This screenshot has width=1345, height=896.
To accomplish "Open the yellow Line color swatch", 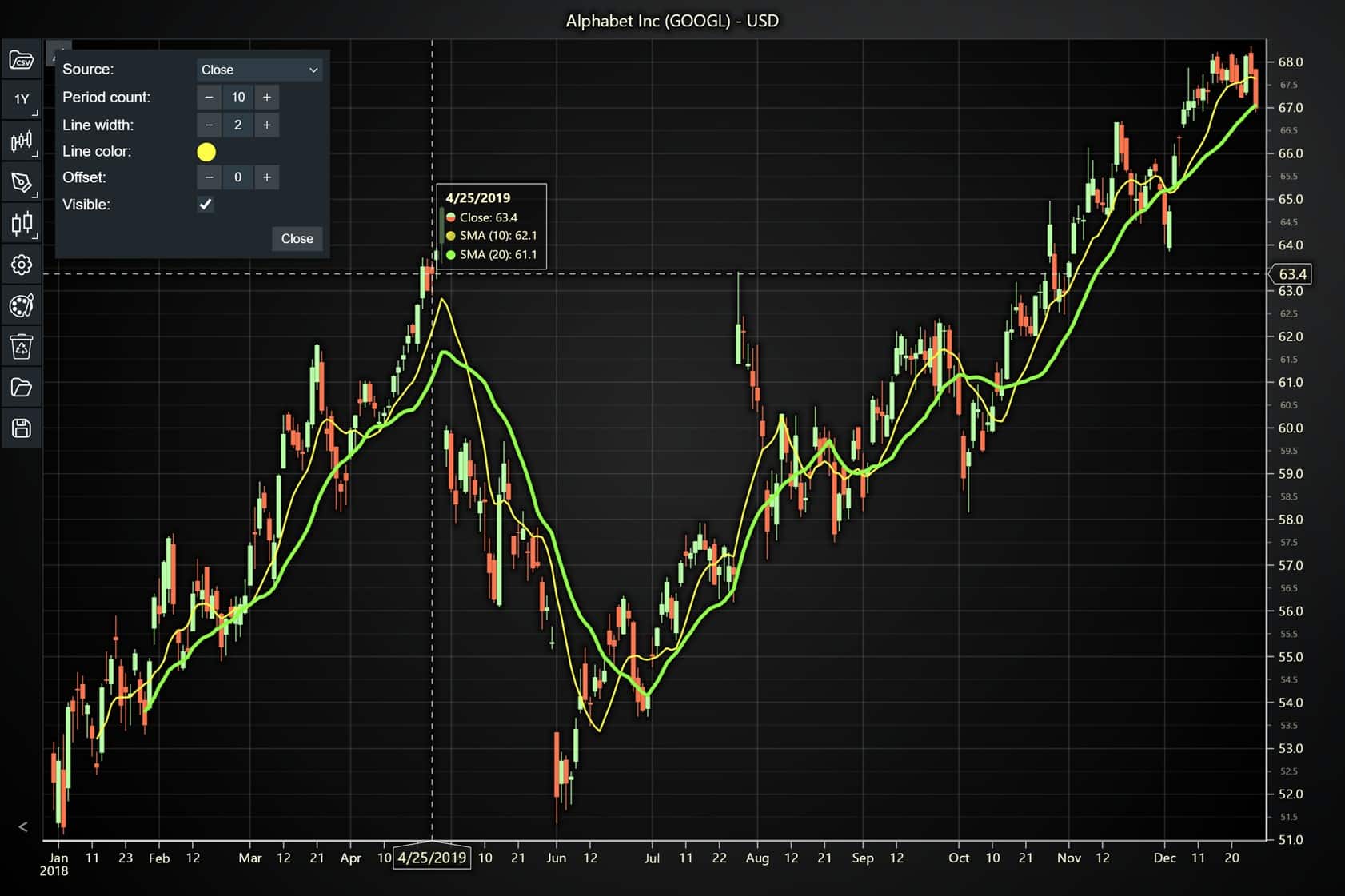I will [206, 152].
